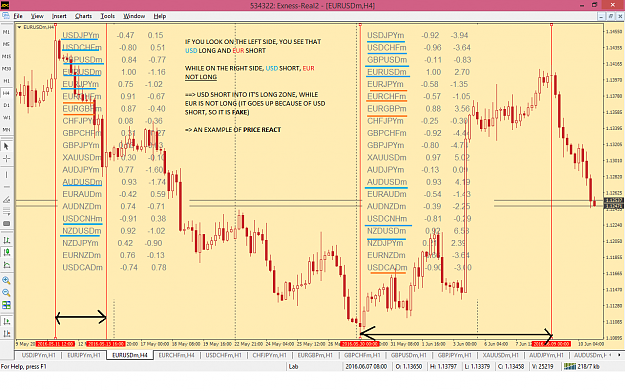
Task: Open the Help menu
Action: tap(160, 16)
